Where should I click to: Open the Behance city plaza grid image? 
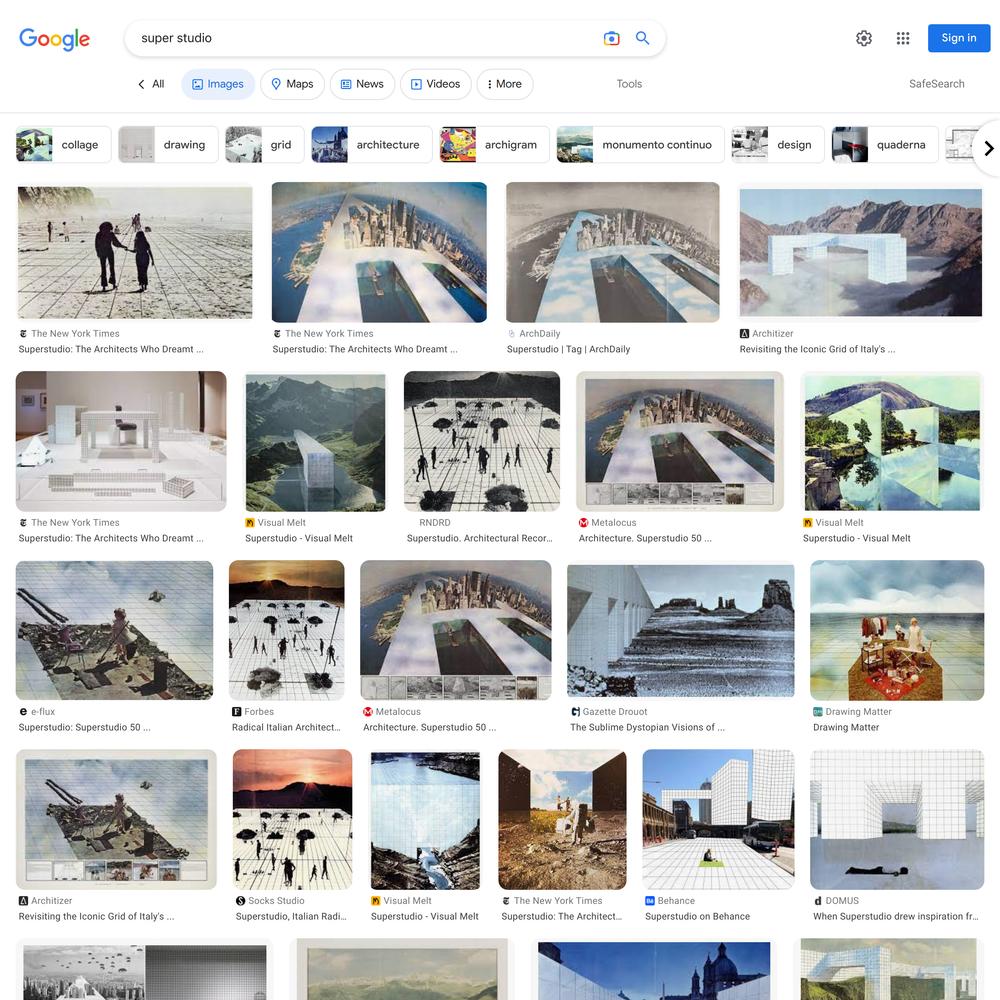pos(718,819)
